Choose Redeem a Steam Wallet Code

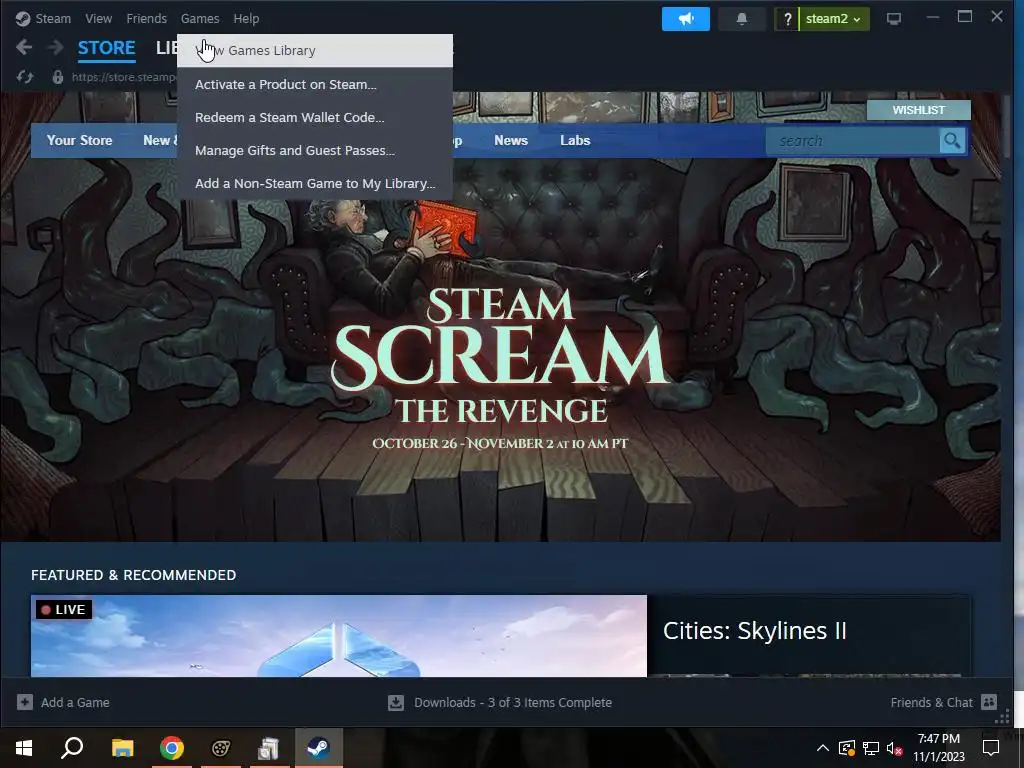(315, 118)
